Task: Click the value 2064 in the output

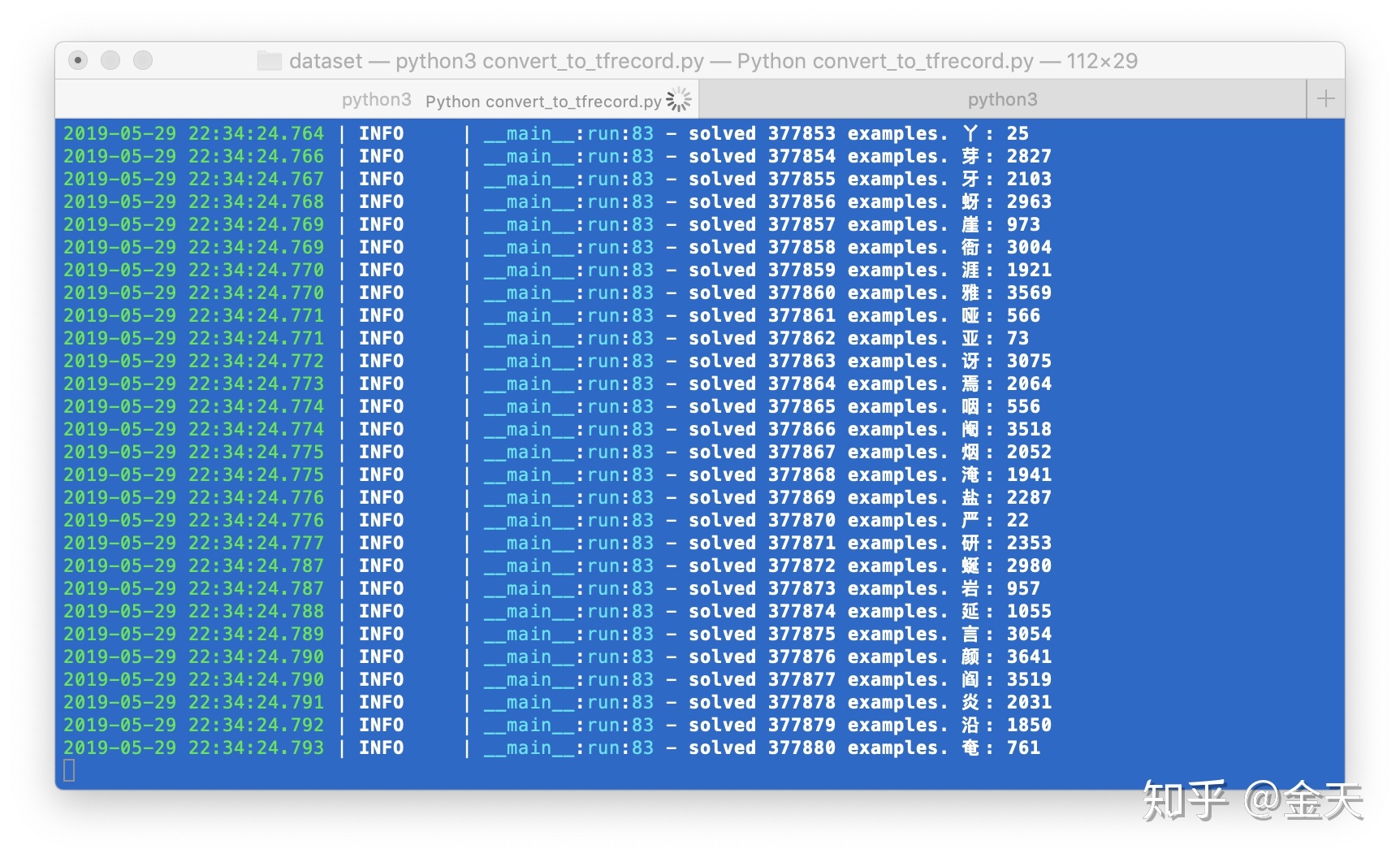Action: 1029,383
